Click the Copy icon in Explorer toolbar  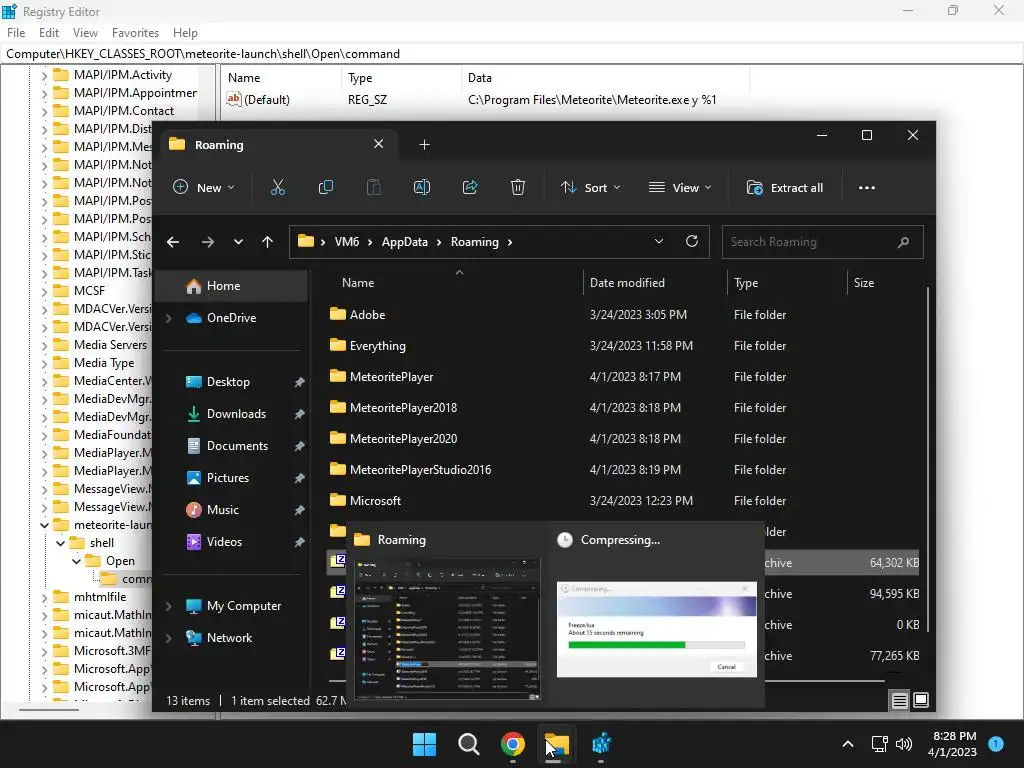point(325,187)
